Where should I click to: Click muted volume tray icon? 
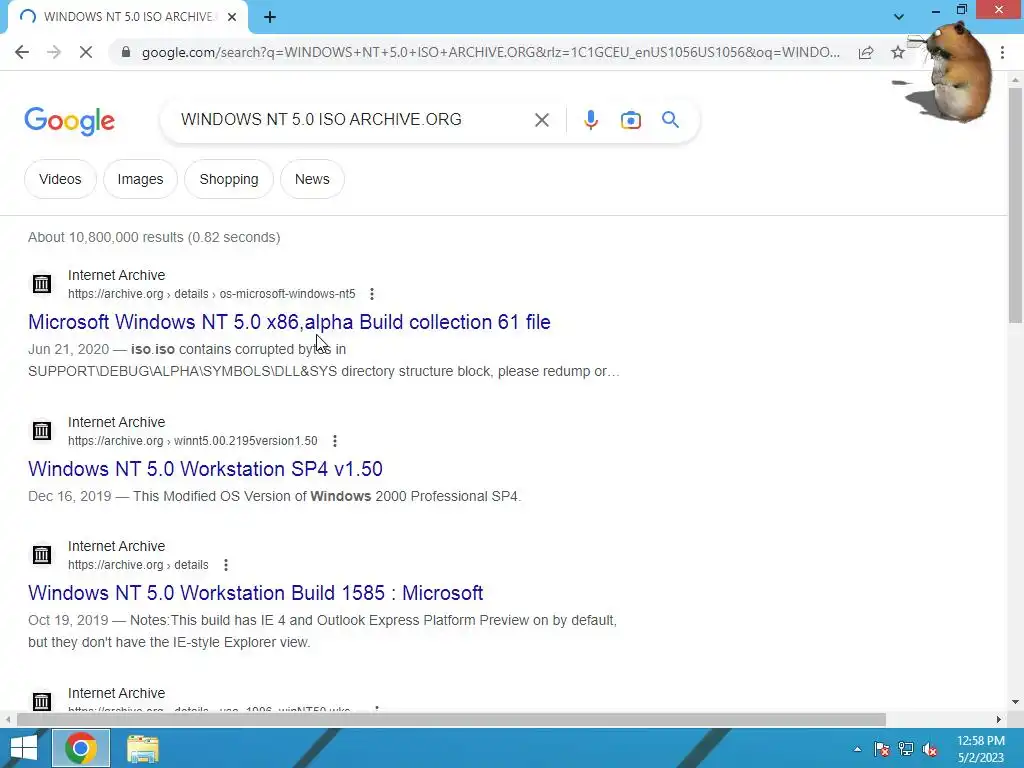(x=930, y=749)
